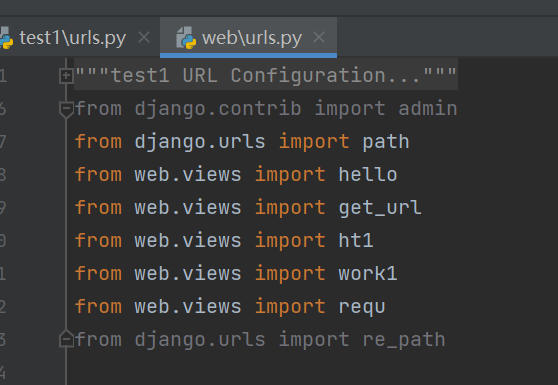Click "import" keyword on the ht1 line
This screenshot has height=385, width=558.
(x=290, y=241)
